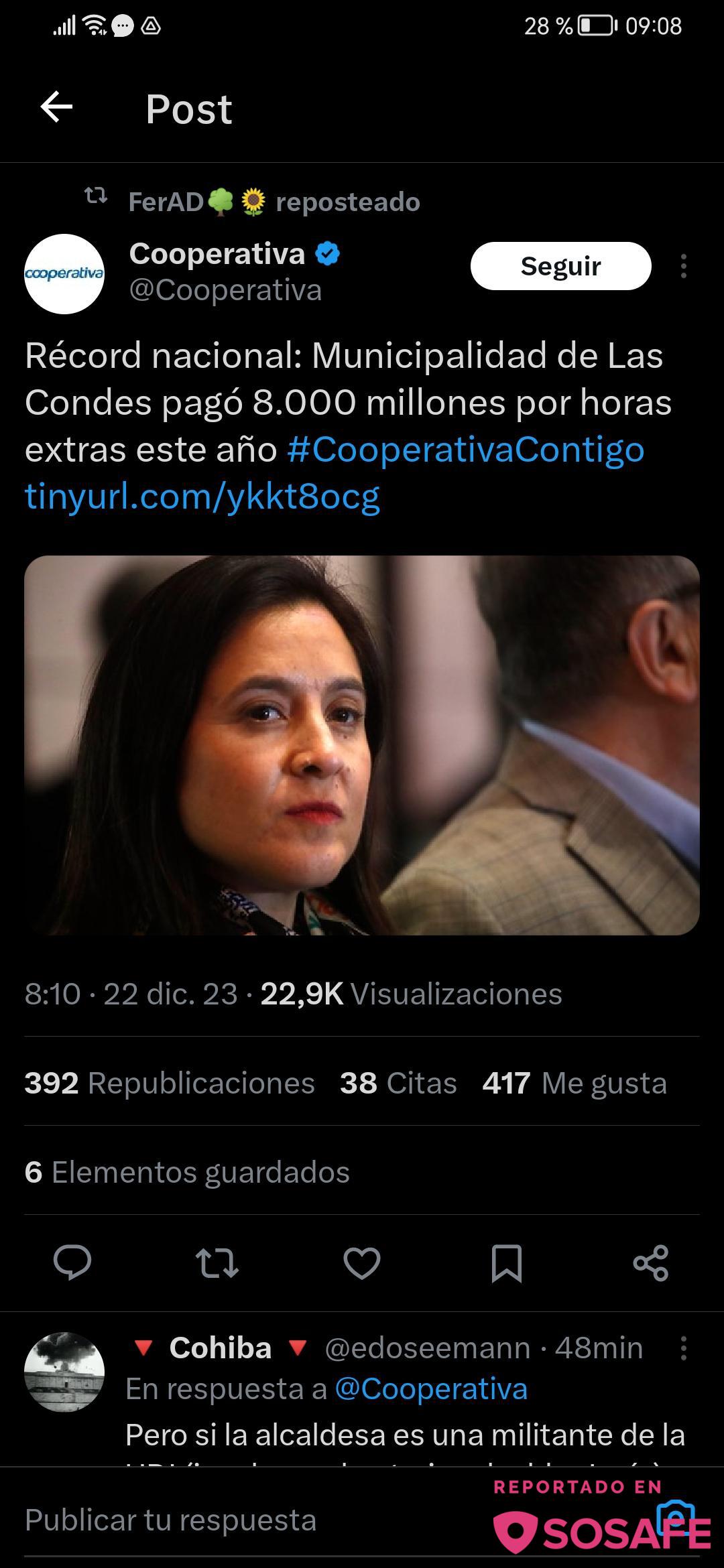724x1568 pixels.
Task: Open the Cooperativa profile avatar
Action: [64, 273]
